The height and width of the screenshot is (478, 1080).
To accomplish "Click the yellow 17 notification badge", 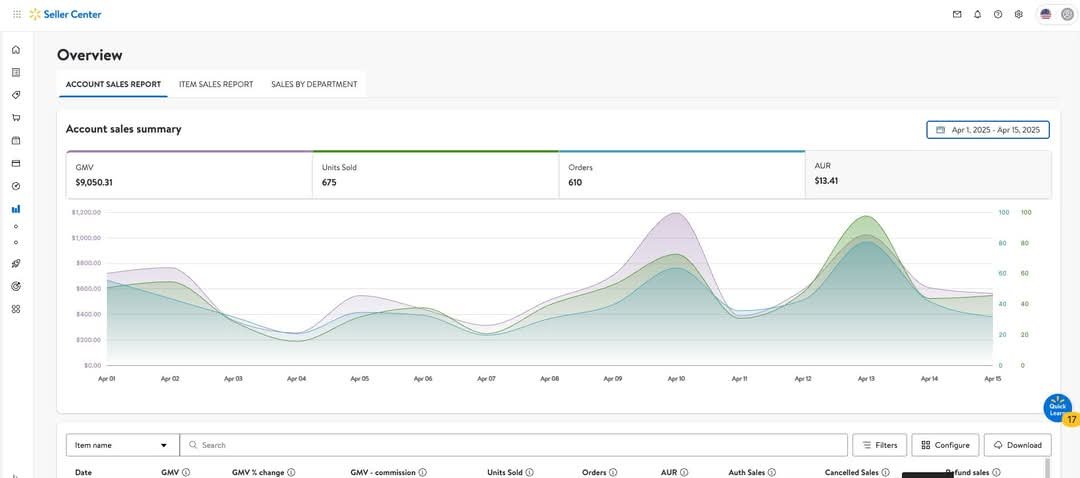I will point(1072,419).
